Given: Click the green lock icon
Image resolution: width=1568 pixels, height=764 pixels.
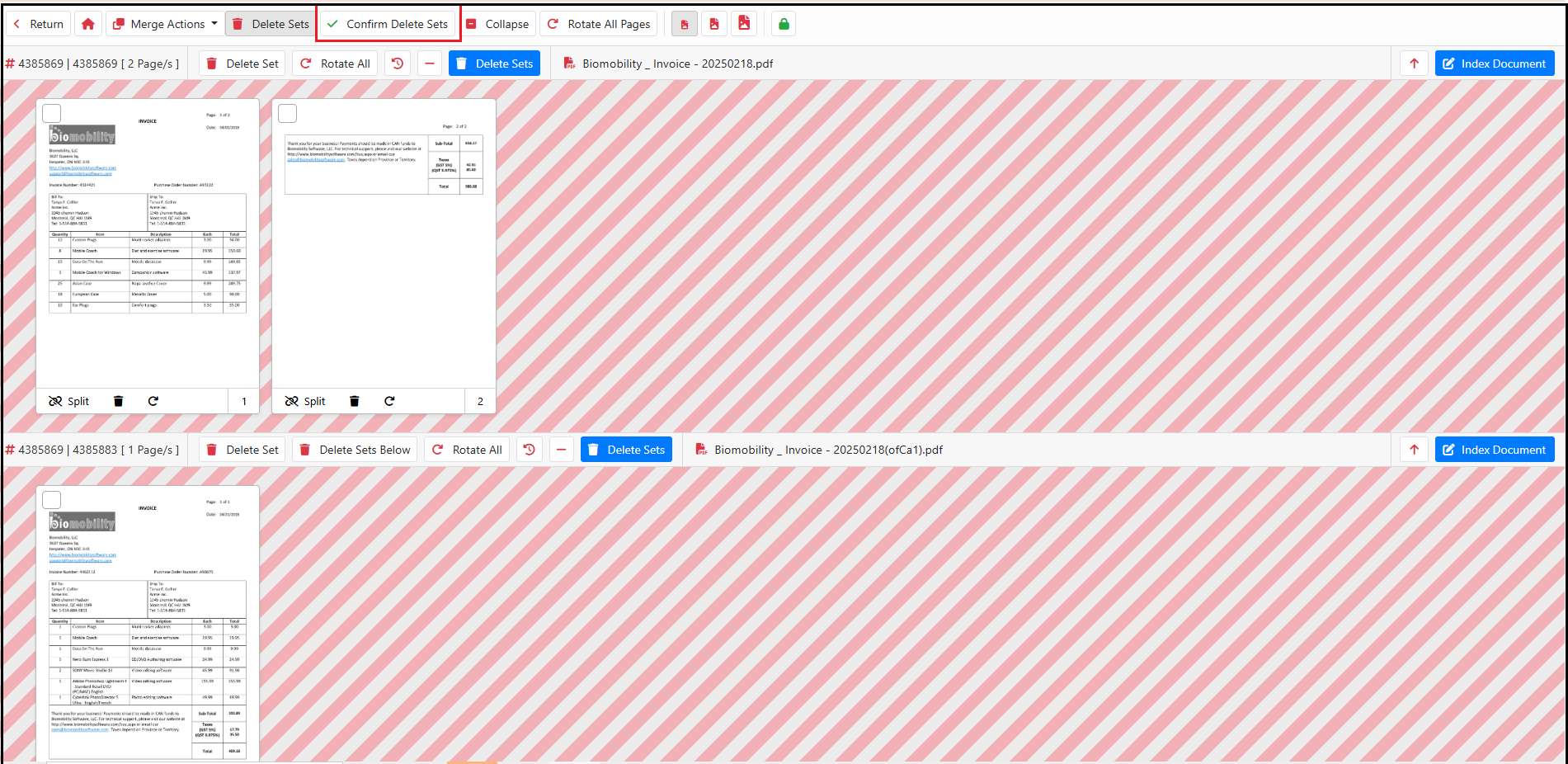Looking at the screenshot, I should point(784,24).
